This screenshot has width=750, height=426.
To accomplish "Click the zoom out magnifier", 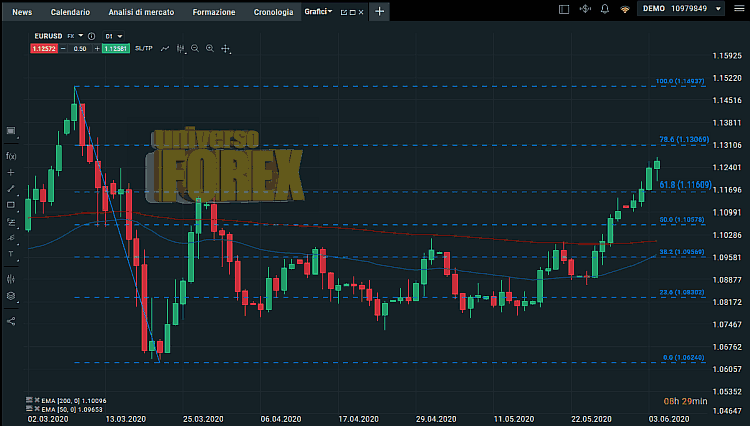I will pyautogui.click(x=195, y=48).
